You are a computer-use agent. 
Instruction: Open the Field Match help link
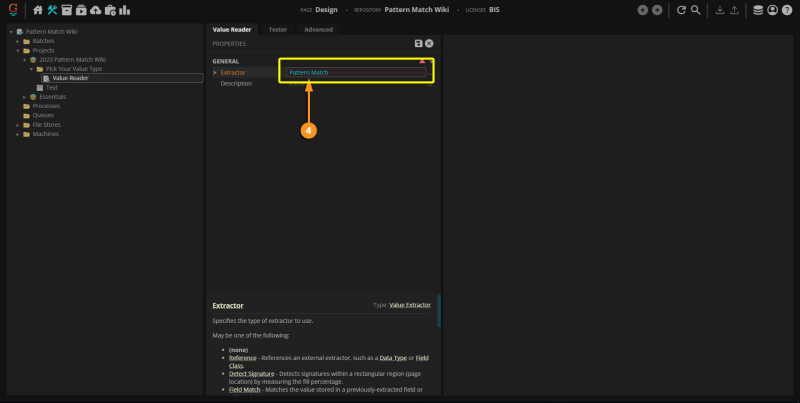pos(244,389)
